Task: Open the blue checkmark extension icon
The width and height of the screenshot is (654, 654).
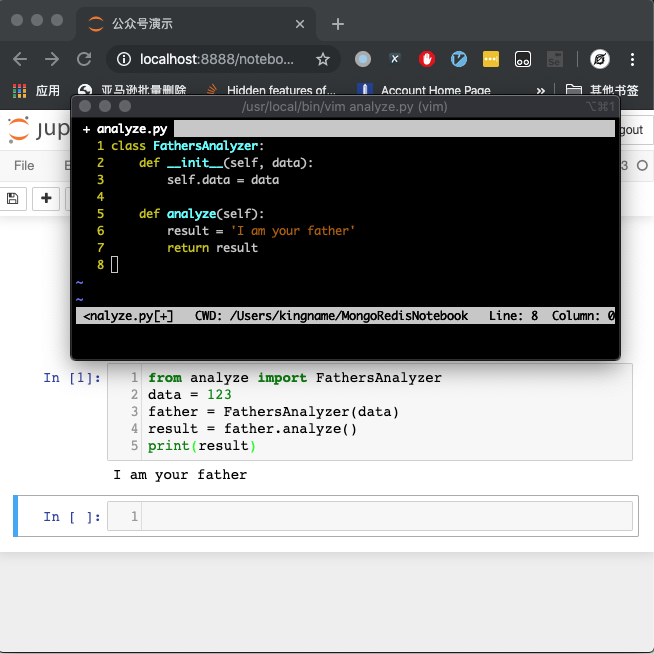Action: click(x=459, y=59)
